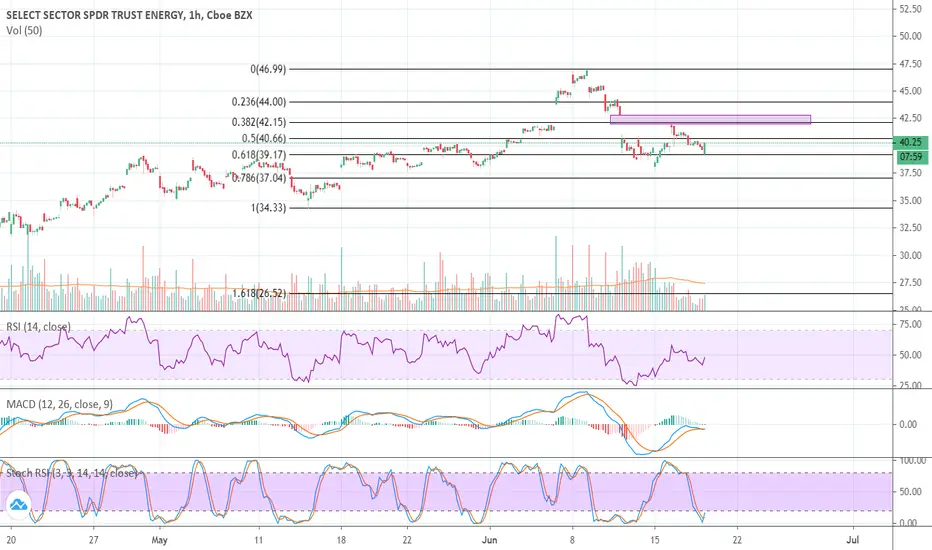The width and height of the screenshot is (932, 550).
Task: Select the purple resistance zone rectangle
Action: [x=710, y=120]
